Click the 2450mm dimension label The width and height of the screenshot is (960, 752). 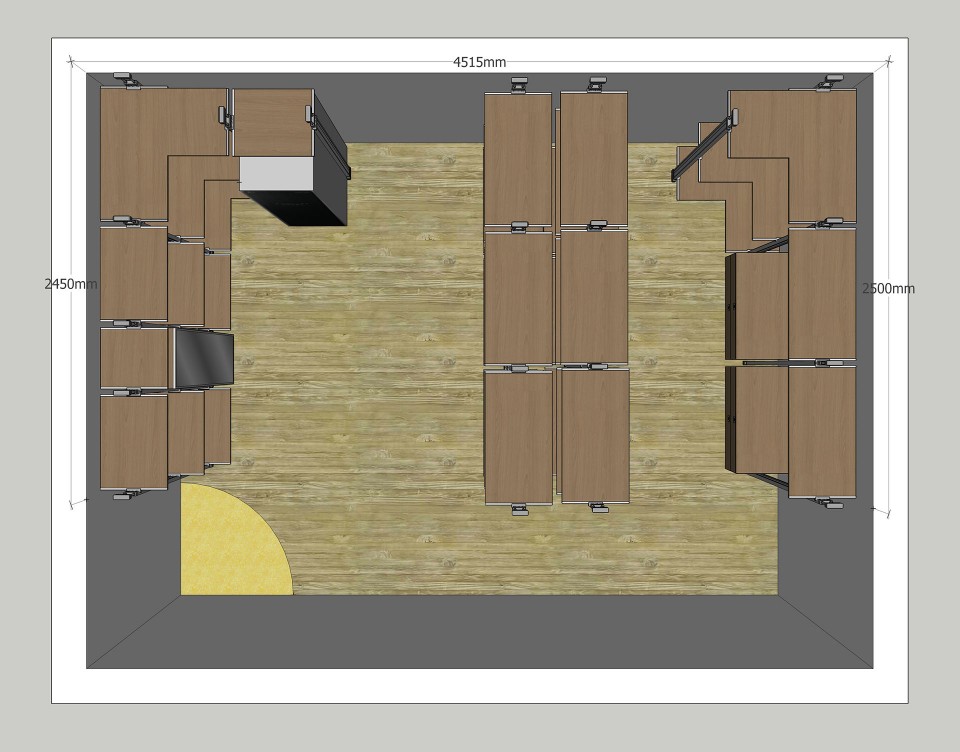coord(71,284)
